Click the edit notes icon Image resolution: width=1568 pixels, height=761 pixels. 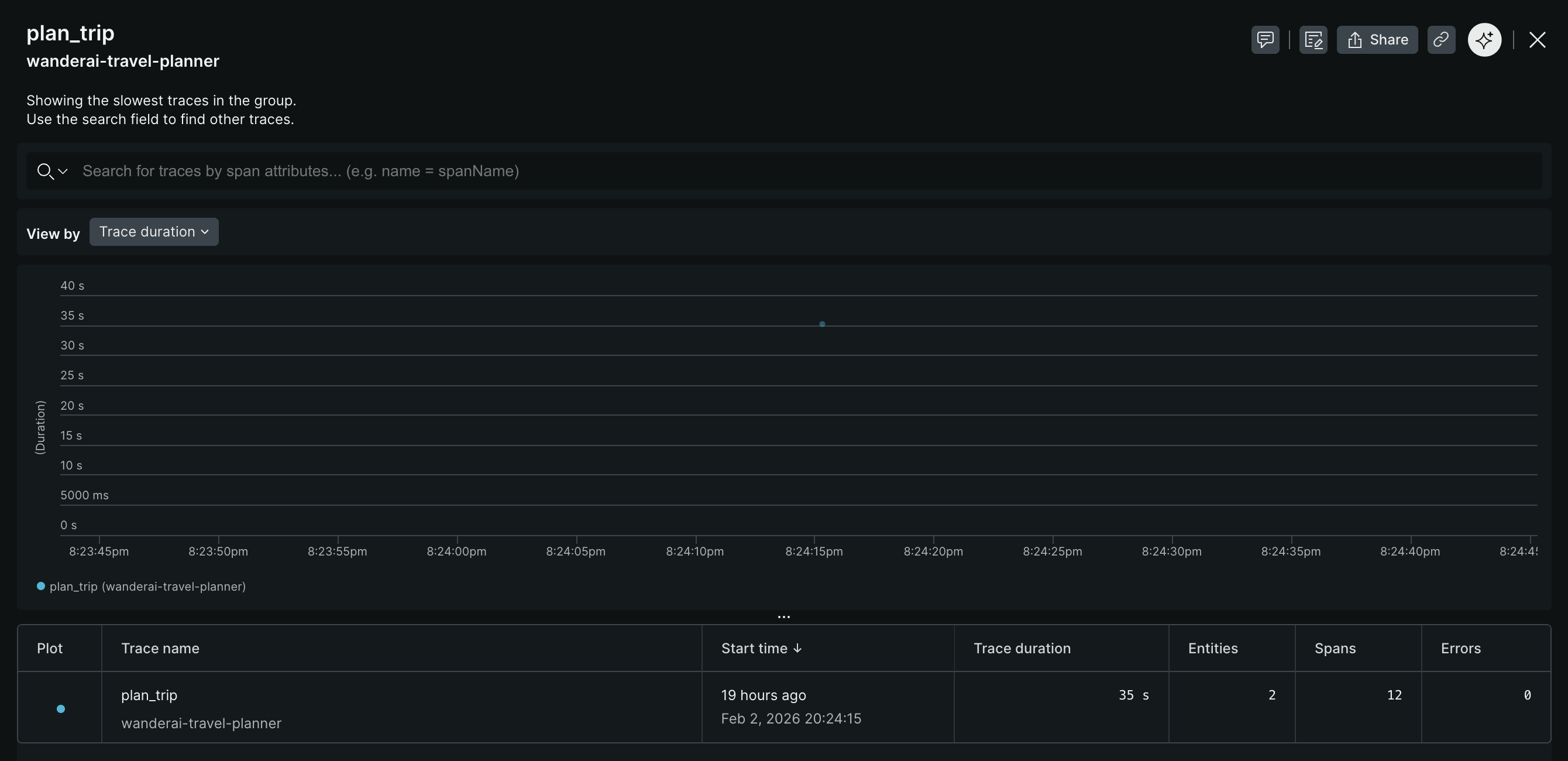(x=1313, y=40)
